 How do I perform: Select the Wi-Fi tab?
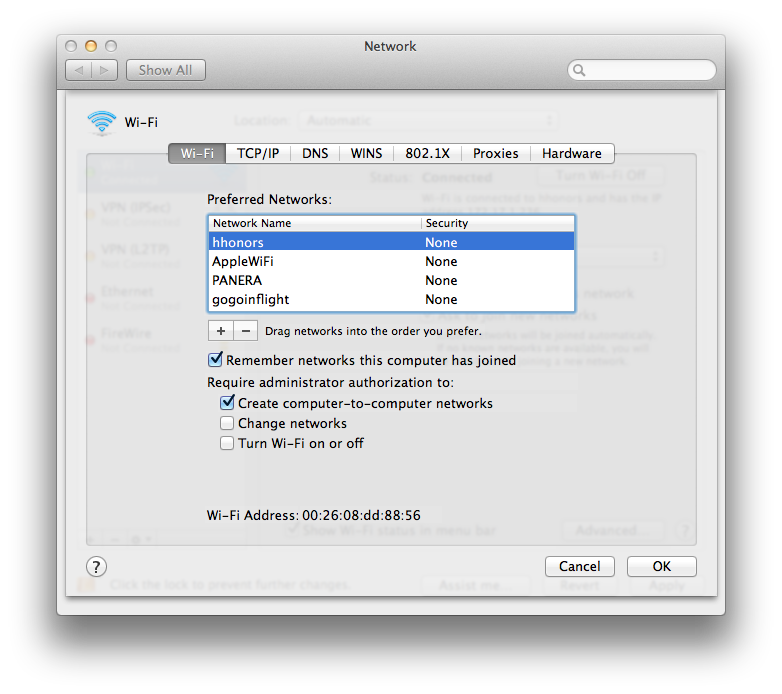click(x=197, y=154)
